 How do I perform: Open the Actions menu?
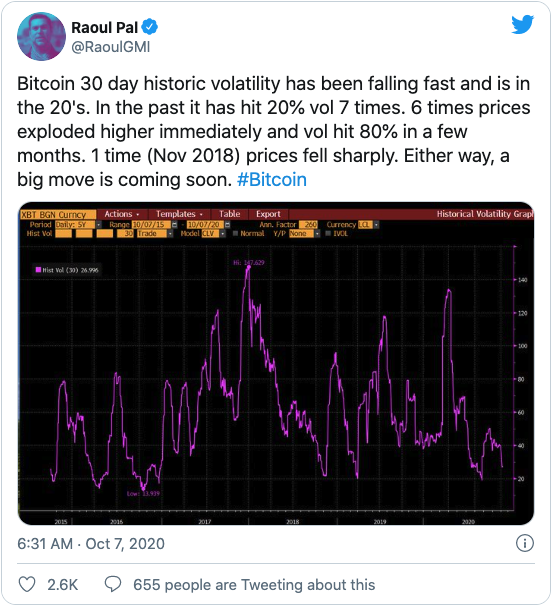[x=121, y=214]
